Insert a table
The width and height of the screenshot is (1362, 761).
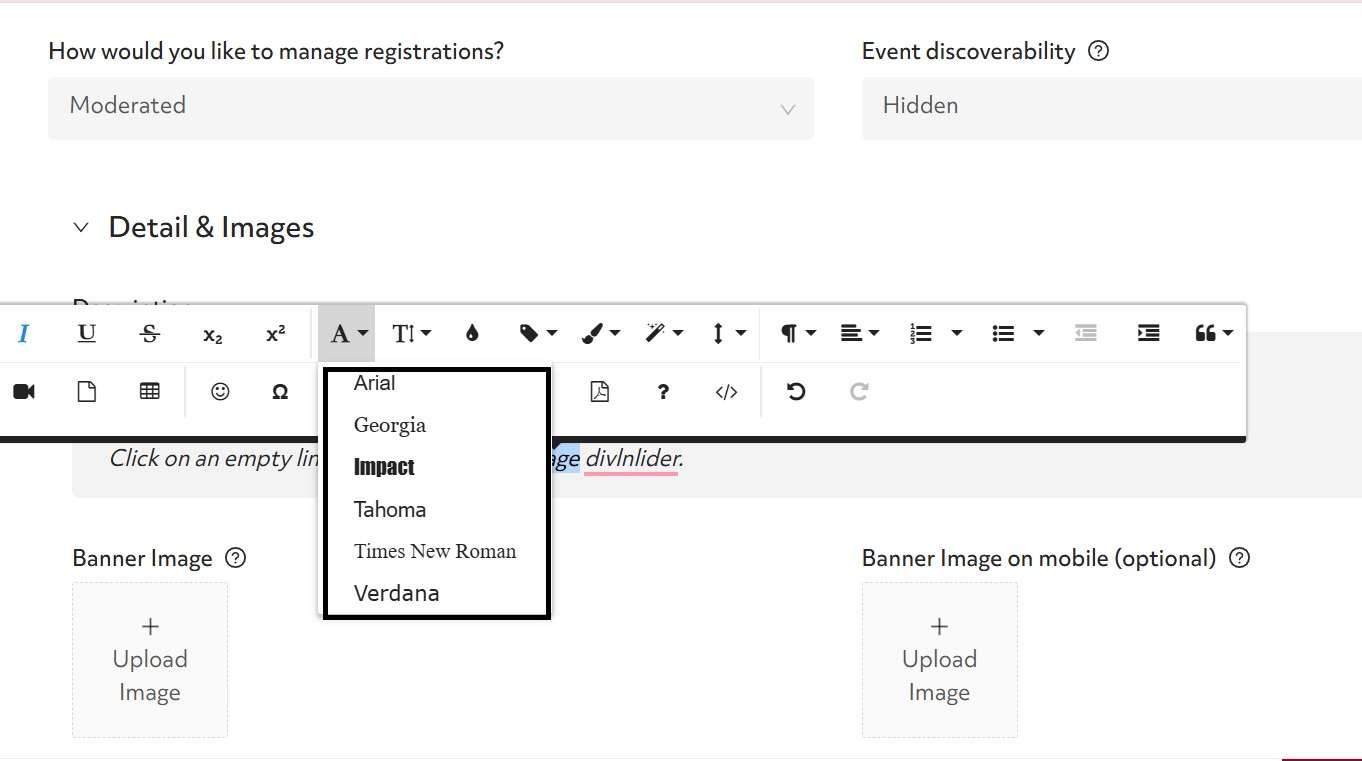click(x=150, y=392)
